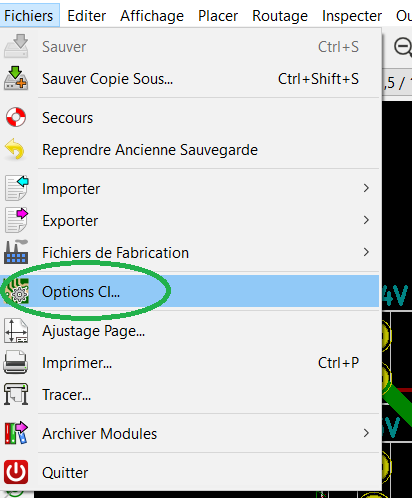Click the Fichiers de Fabrication factory icon
The height and width of the screenshot is (498, 412).
tap(16, 252)
